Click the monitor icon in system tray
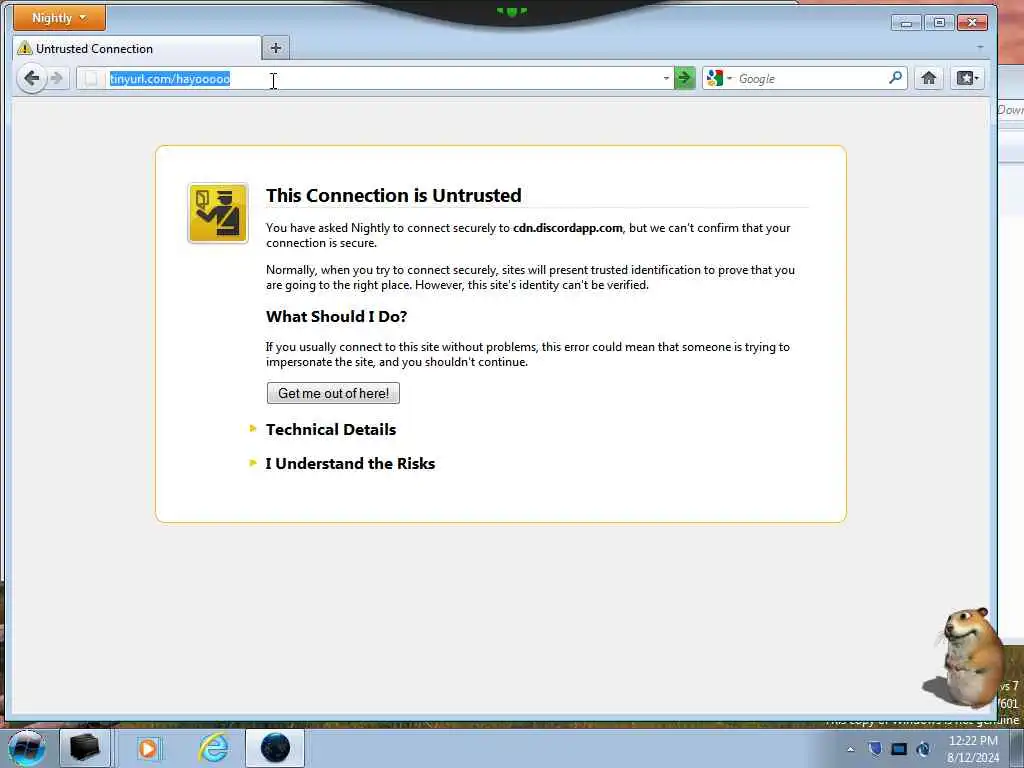 [x=899, y=749]
